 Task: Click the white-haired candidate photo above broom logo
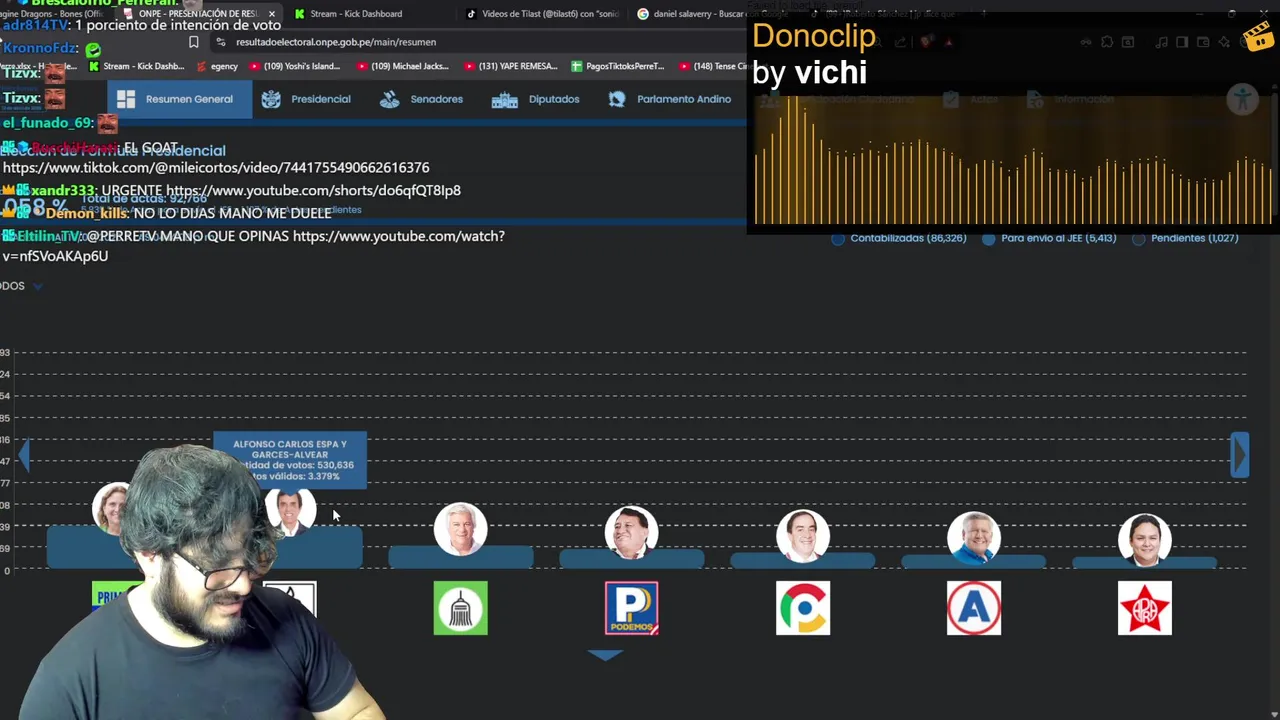tap(461, 529)
